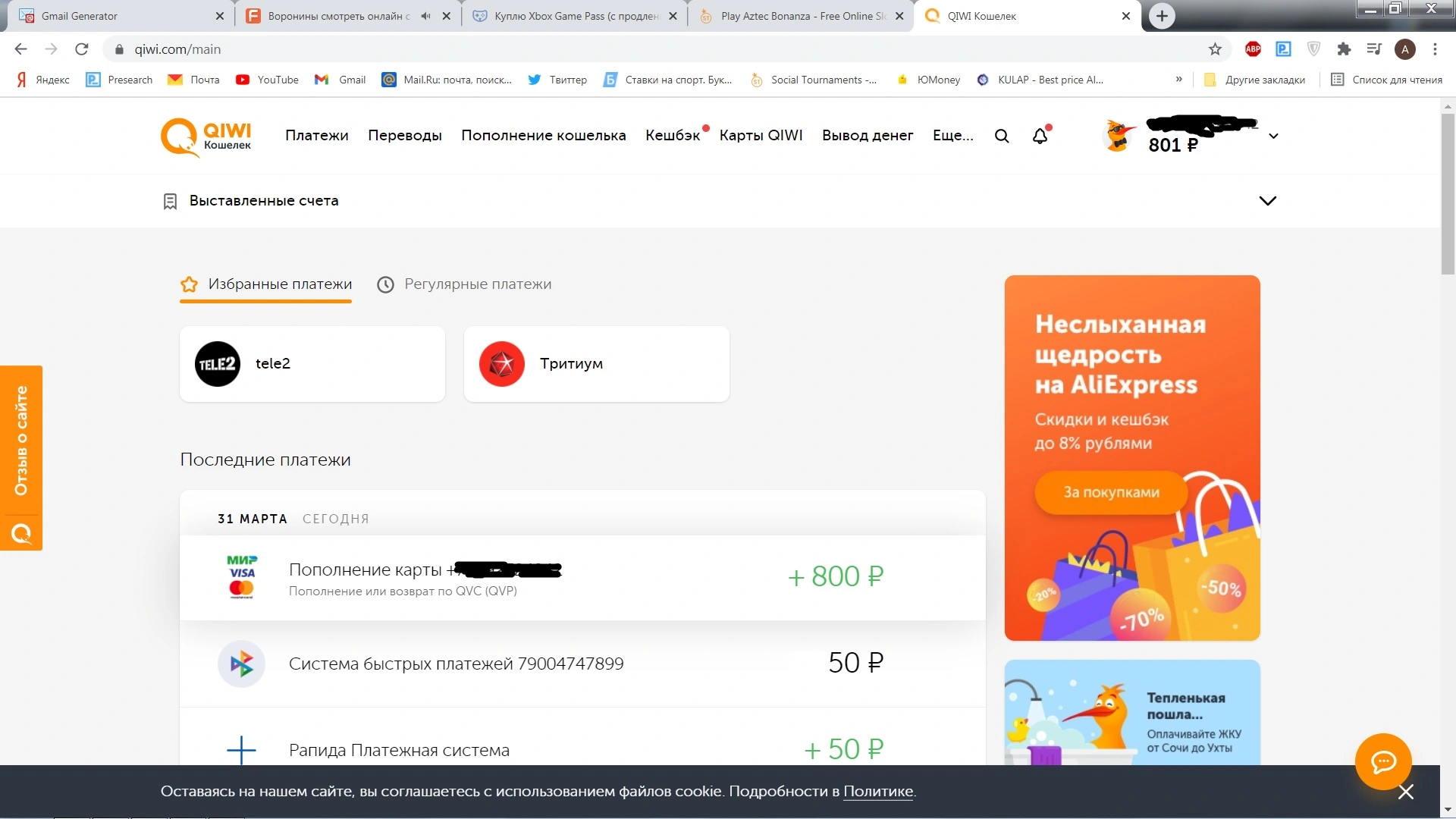This screenshot has width=1456, height=819.
Task: Open the Еще... navigation menu
Action: pyautogui.click(x=953, y=136)
